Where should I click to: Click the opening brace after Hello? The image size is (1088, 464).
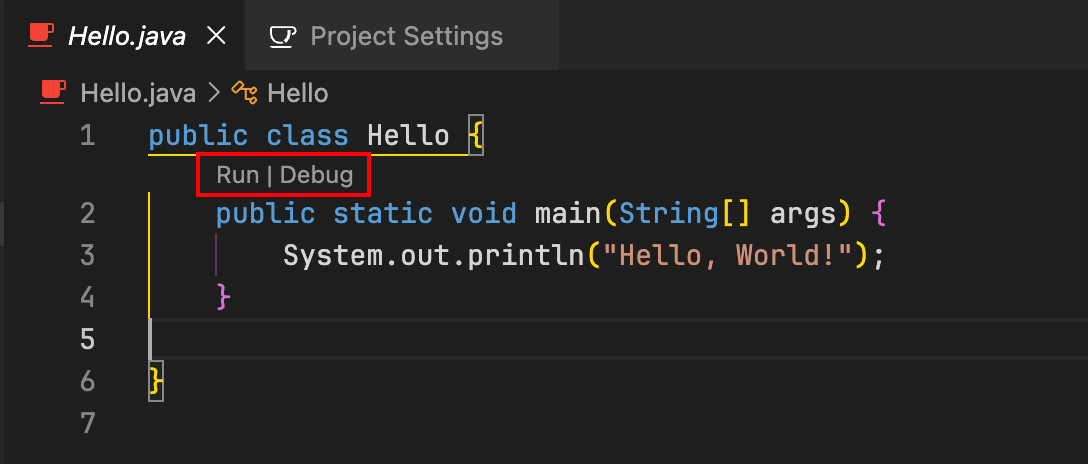click(x=475, y=136)
